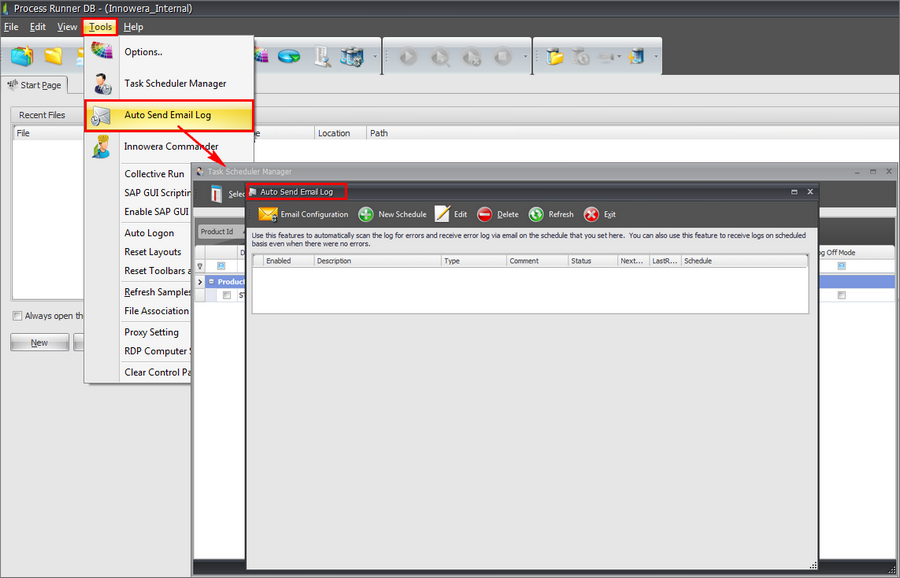The width and height of the screenshot is (900, 578).
Task: Switch to the Start Page tab
Action: pos(35,85)
